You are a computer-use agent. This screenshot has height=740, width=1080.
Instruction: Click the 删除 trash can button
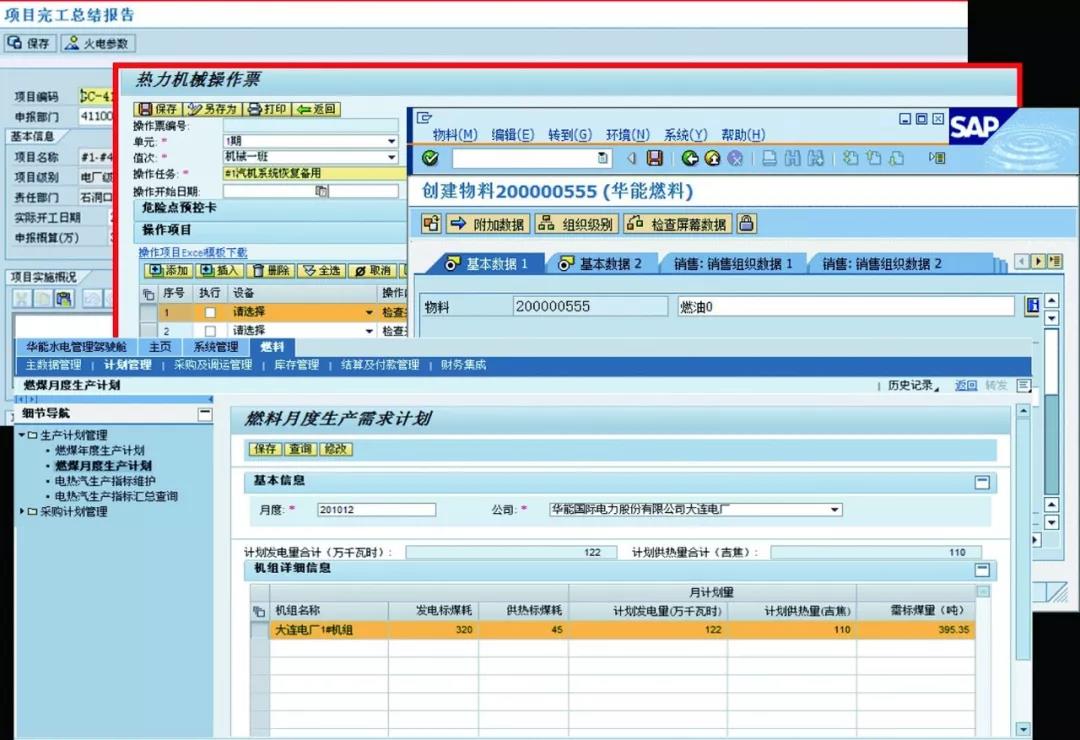(x=270, y=271)
